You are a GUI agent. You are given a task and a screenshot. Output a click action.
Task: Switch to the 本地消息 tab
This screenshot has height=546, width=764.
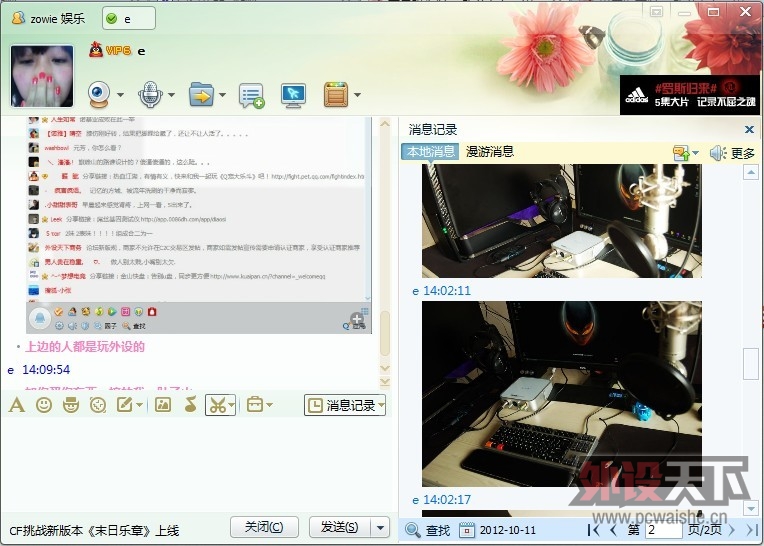[x=431, y=151]
